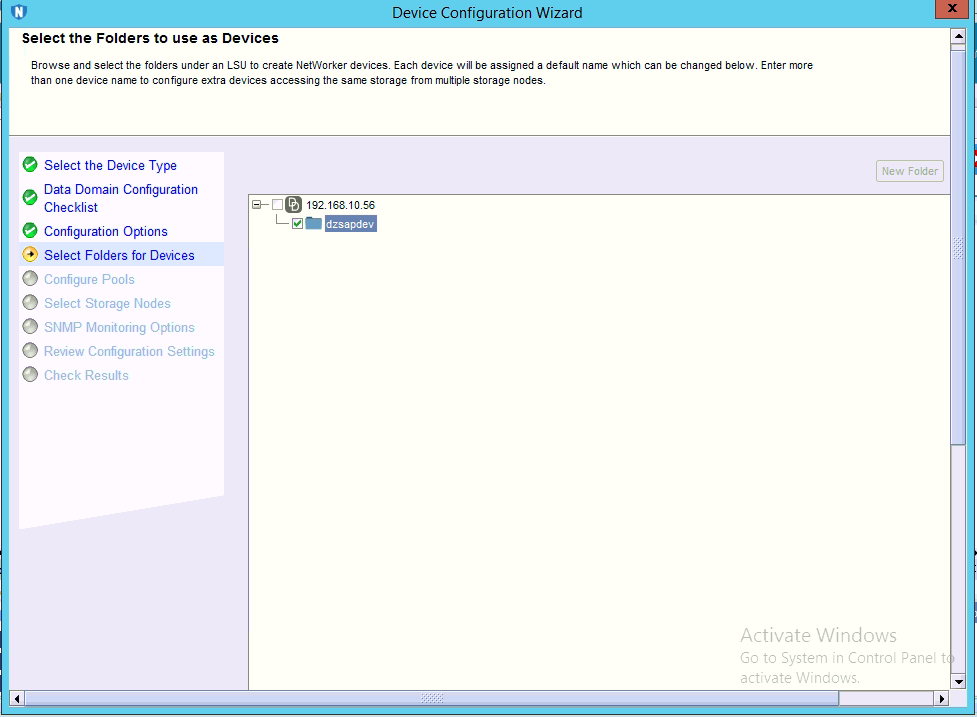Click grey status icon beside Configure Pools
The width and height of the screenshot is (977, 717).
(30, 279)
